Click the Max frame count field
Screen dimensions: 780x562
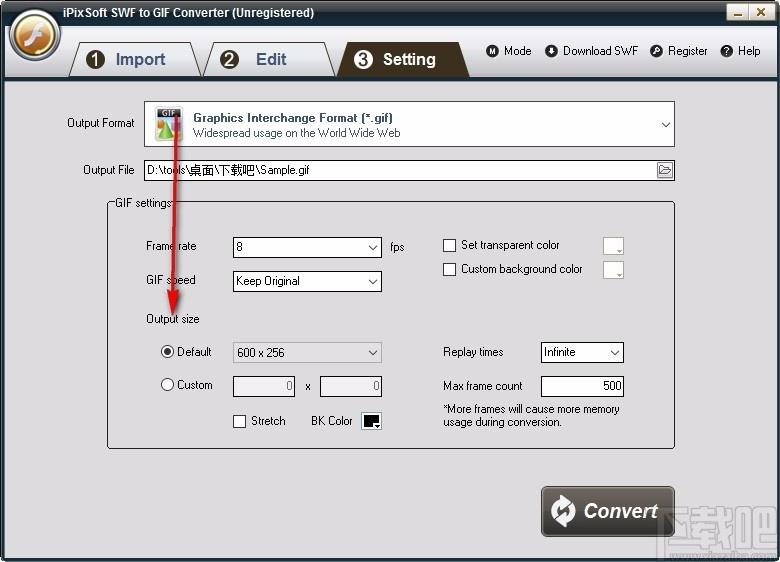point(582,386)
